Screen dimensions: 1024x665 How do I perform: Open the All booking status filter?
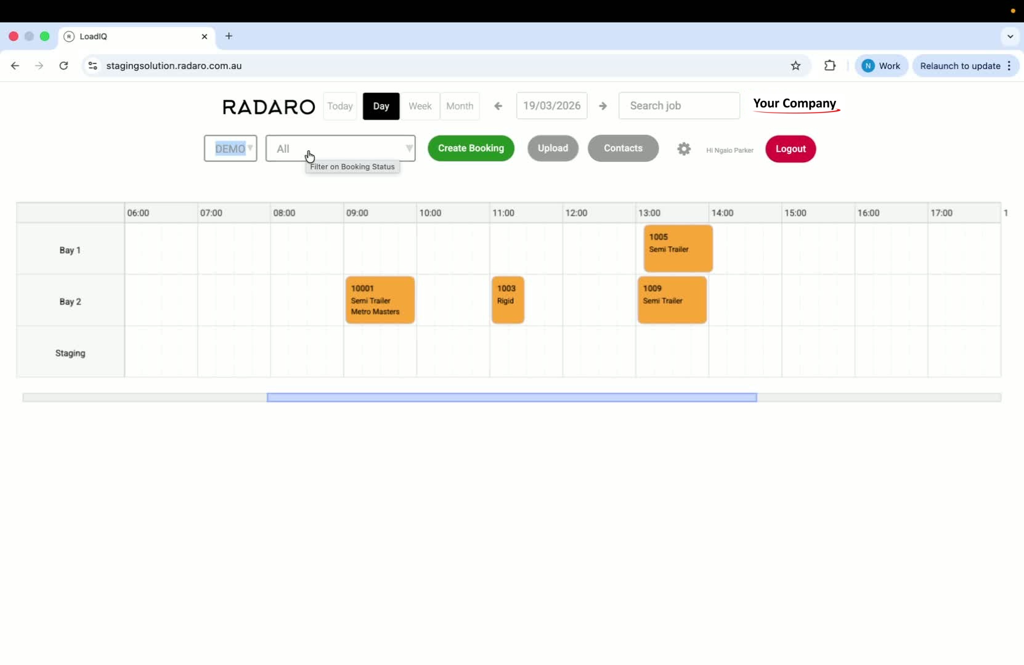coord(340,148)
